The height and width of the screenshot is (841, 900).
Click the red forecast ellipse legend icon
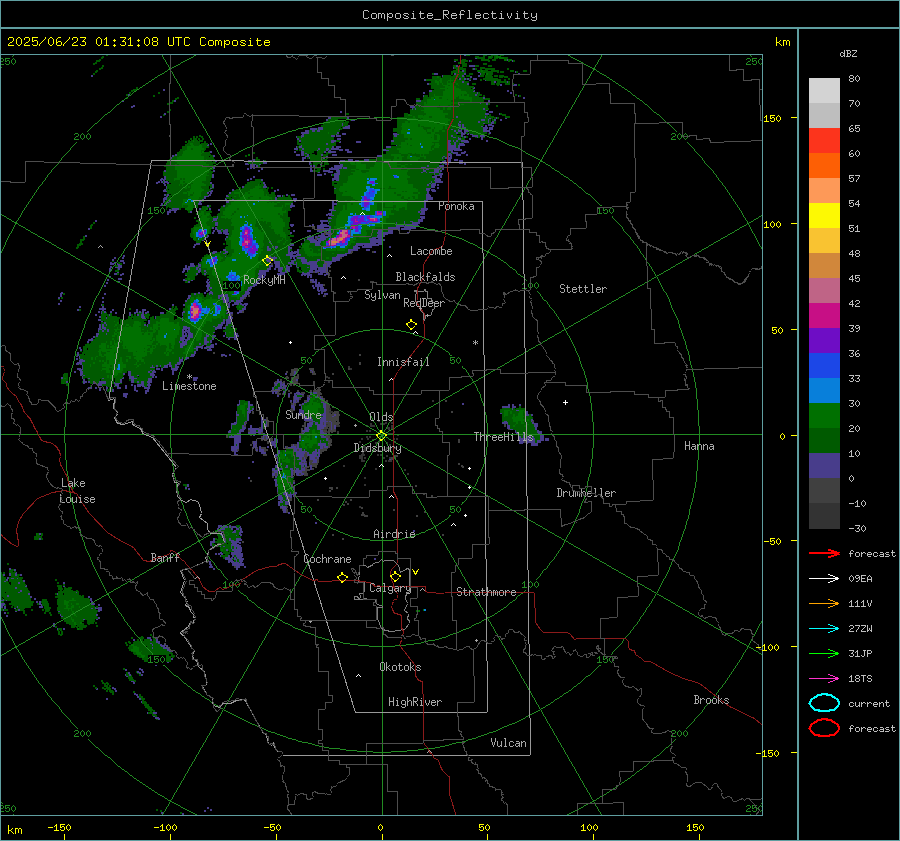click(x=824, y=728)
